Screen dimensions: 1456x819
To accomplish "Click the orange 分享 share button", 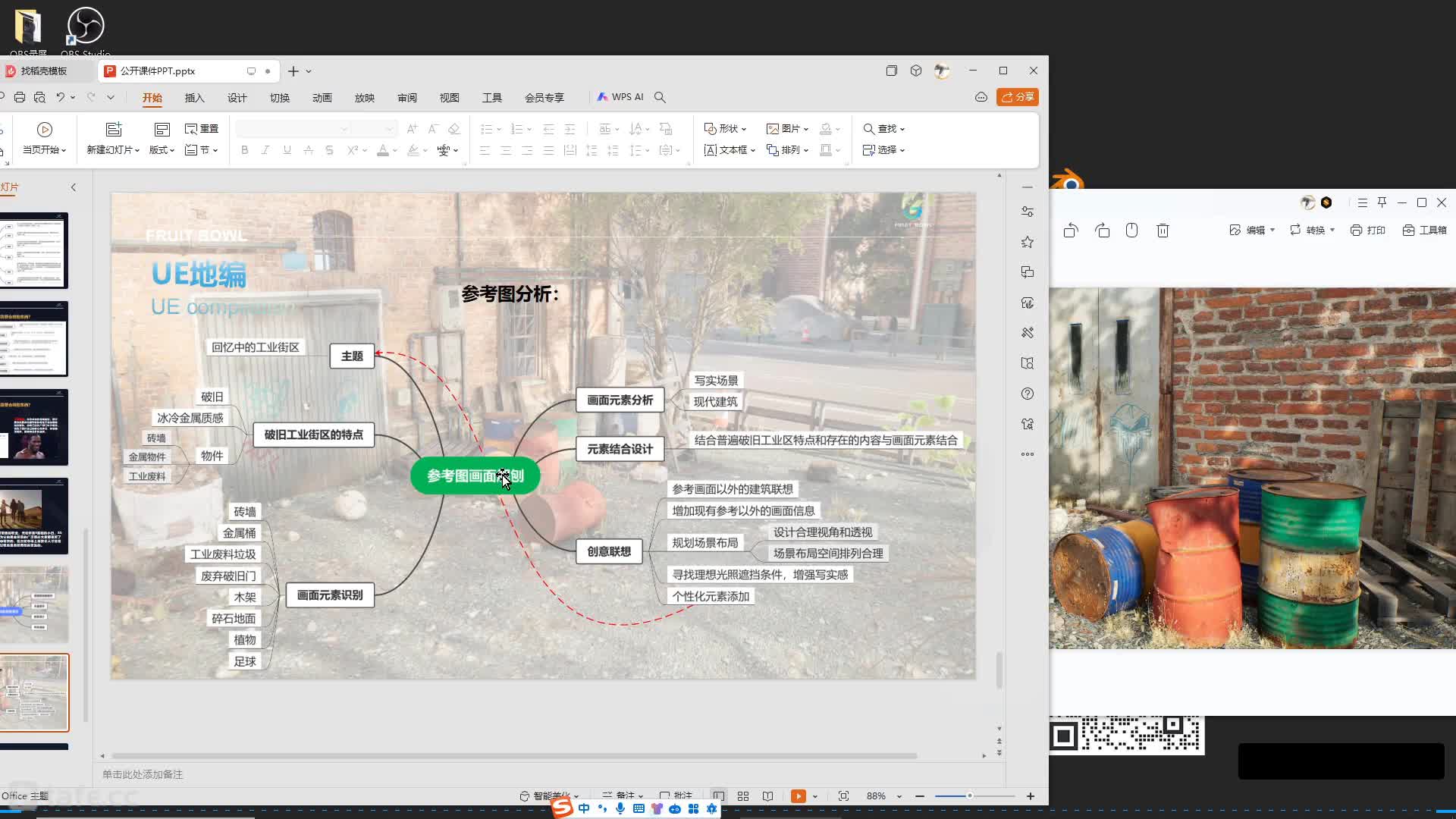I will (1018, 97).
